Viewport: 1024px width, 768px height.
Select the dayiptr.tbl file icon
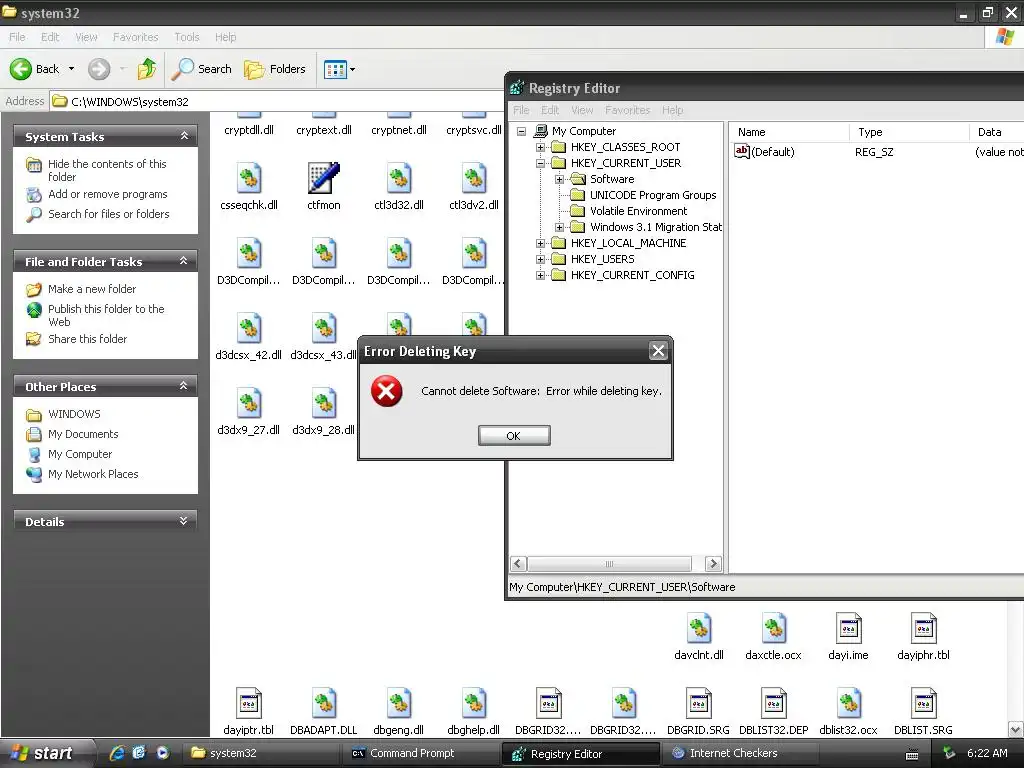(x=249, y=704)
